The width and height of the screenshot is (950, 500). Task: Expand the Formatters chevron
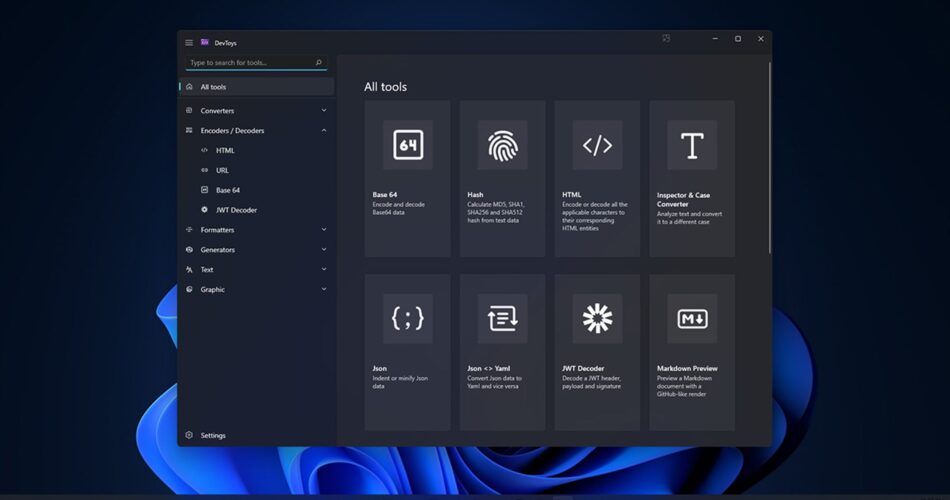coord(324,230)
